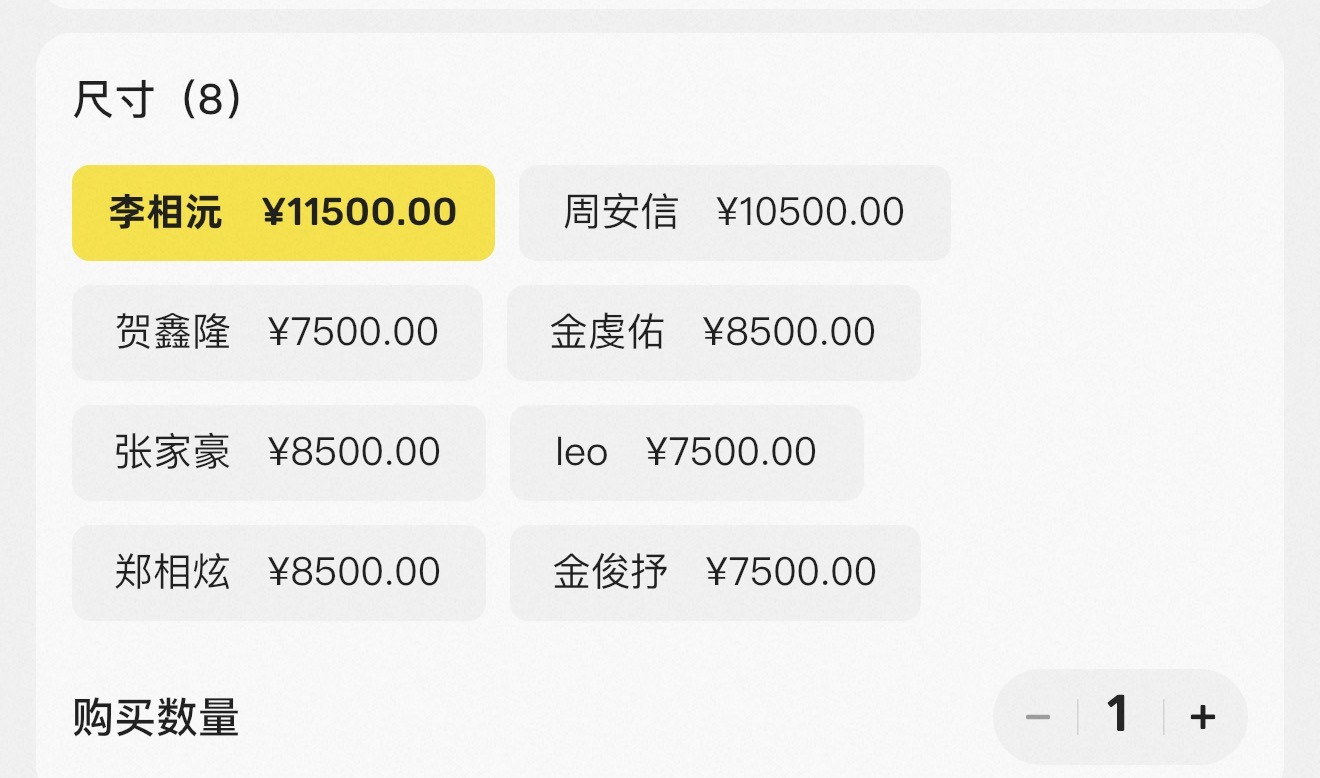Click 郑相炫's ¥8500.00 price

point(354,573)
